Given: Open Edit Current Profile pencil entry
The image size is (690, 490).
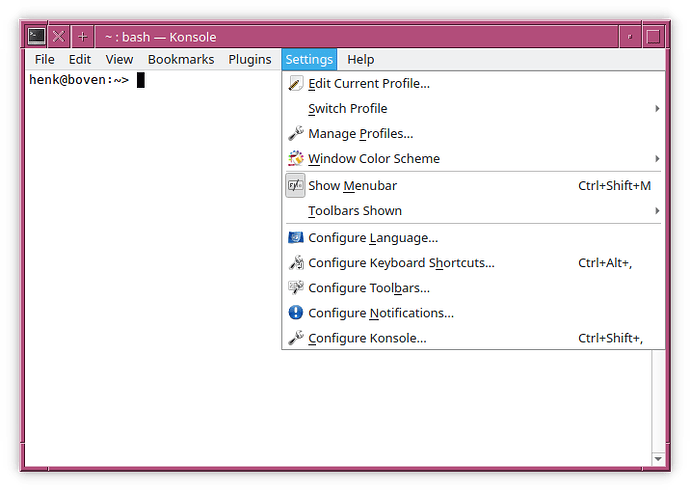Looking at the screenshot, I should click(295, 84).
